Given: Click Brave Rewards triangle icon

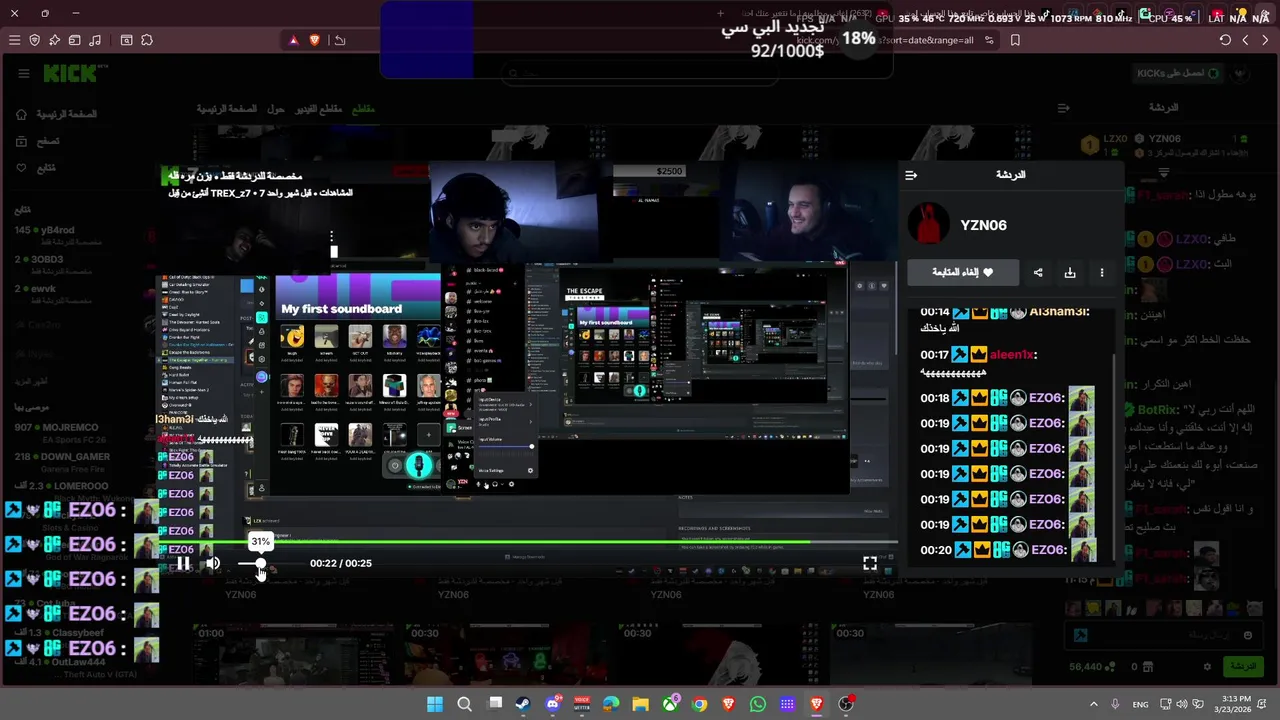Looking at the screenshot, I should coord(294,40).
